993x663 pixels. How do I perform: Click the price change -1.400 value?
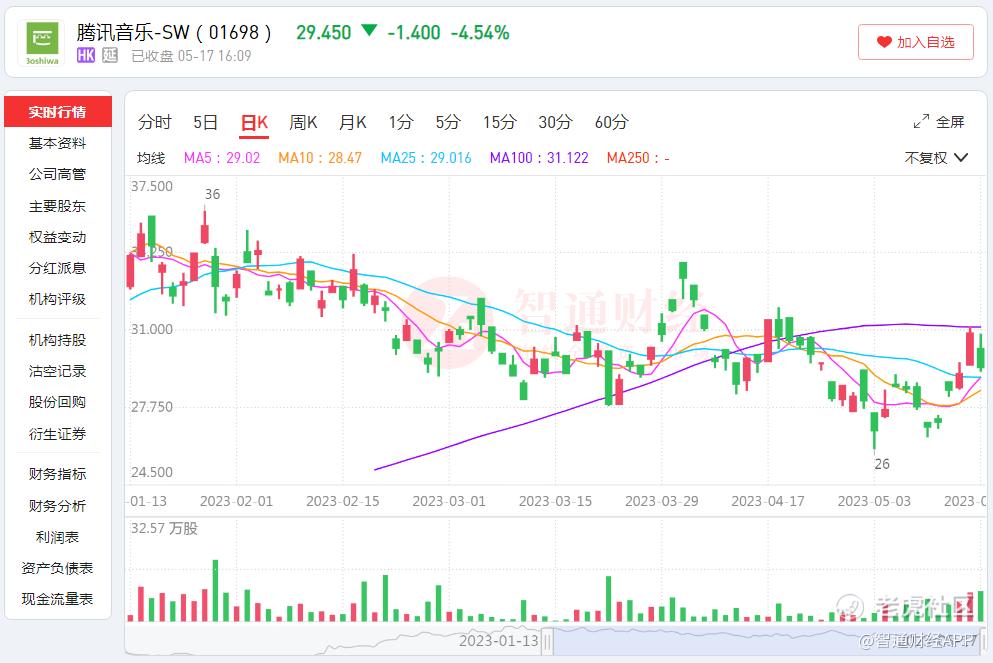pos(414,32)
